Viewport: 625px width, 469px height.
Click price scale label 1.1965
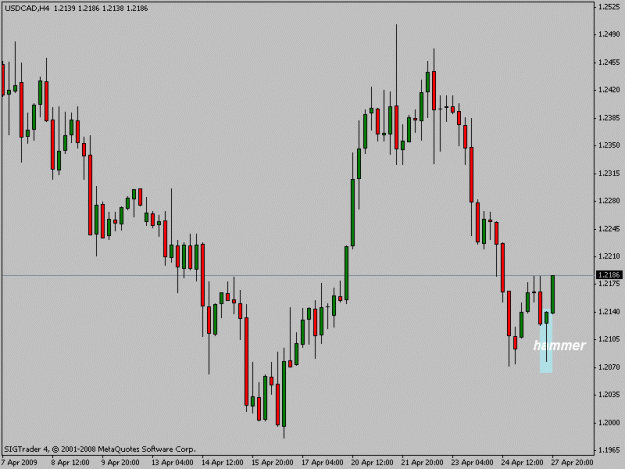pyautogui.click(x=609, y=450)
